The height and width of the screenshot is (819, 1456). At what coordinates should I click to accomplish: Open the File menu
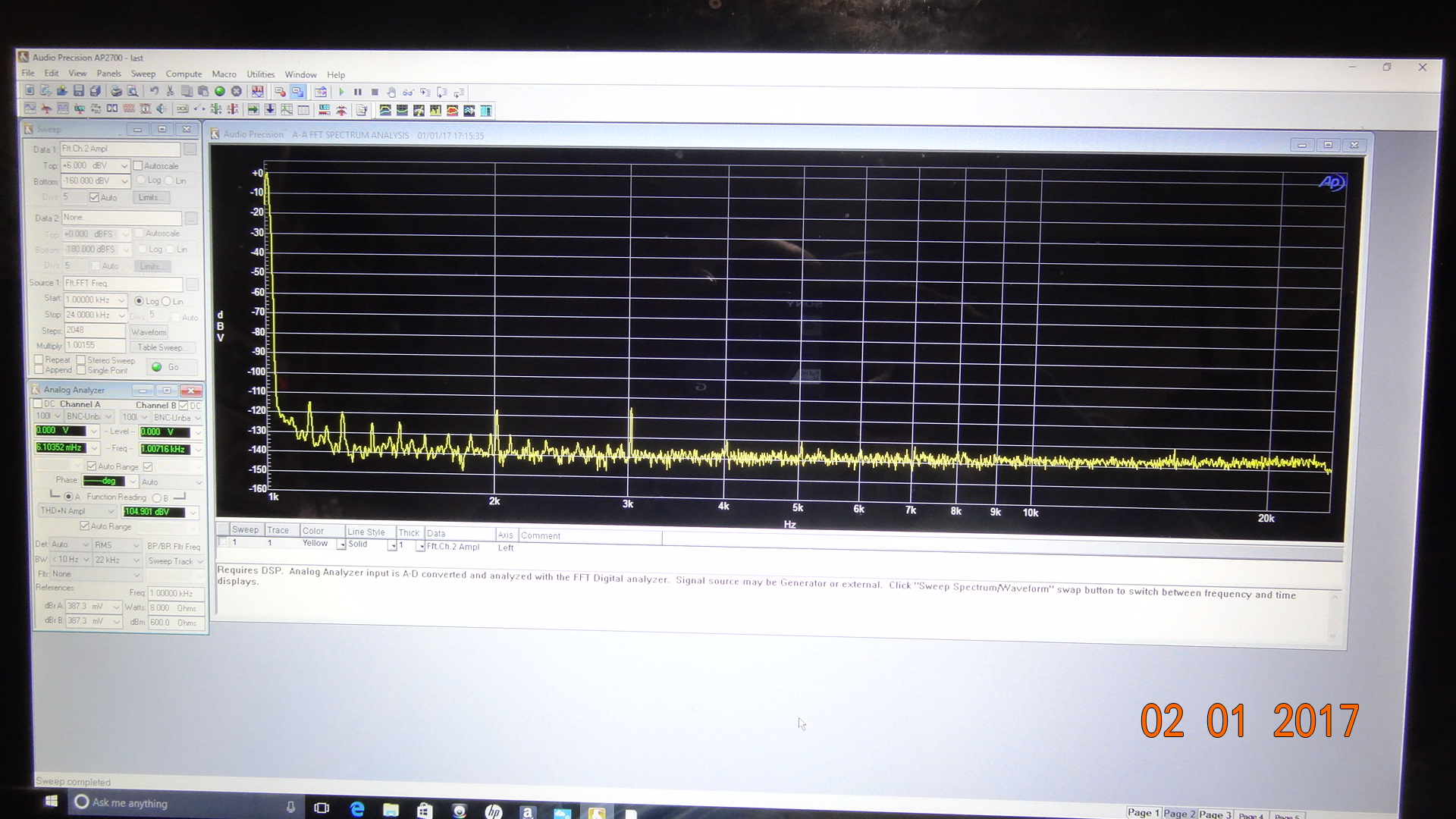tap(28, 74)
